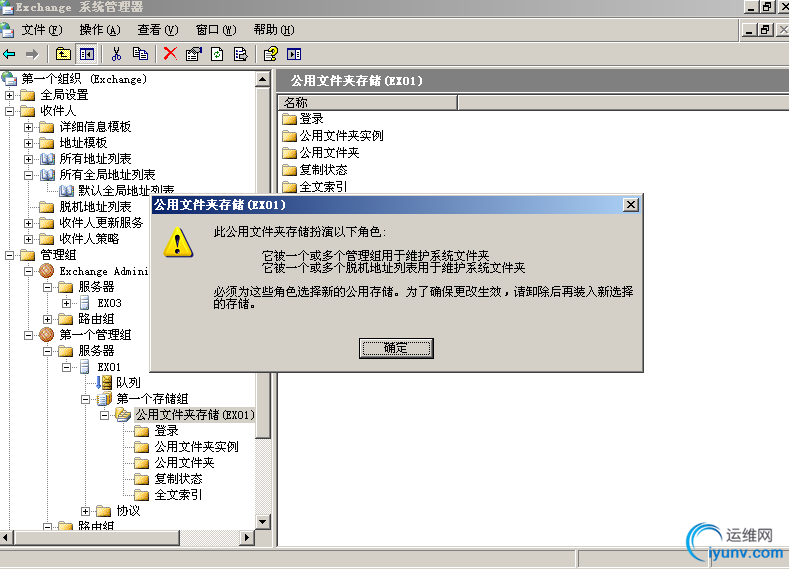Open the 文件(F) menu
789x569 pixels.
tap(42, 30)
